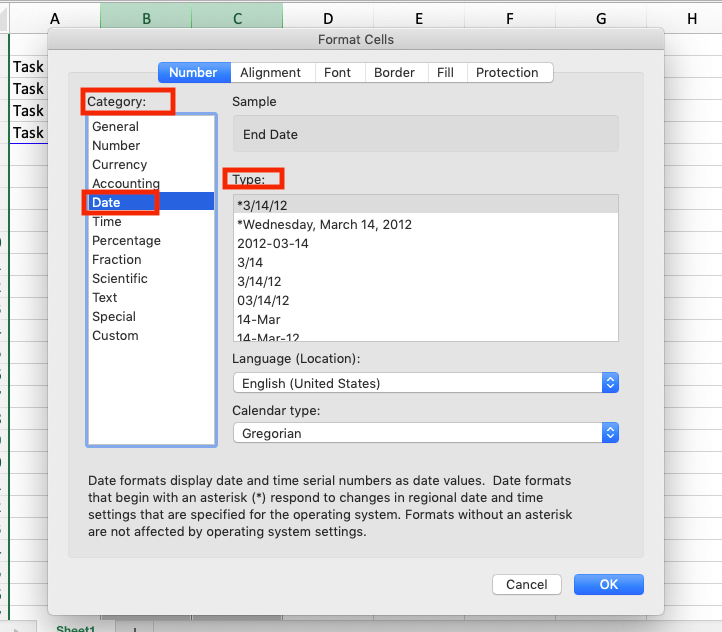Viewport: 722px width, 632px height.
Task: Select the Scientific category
Action: pos(151,278)
